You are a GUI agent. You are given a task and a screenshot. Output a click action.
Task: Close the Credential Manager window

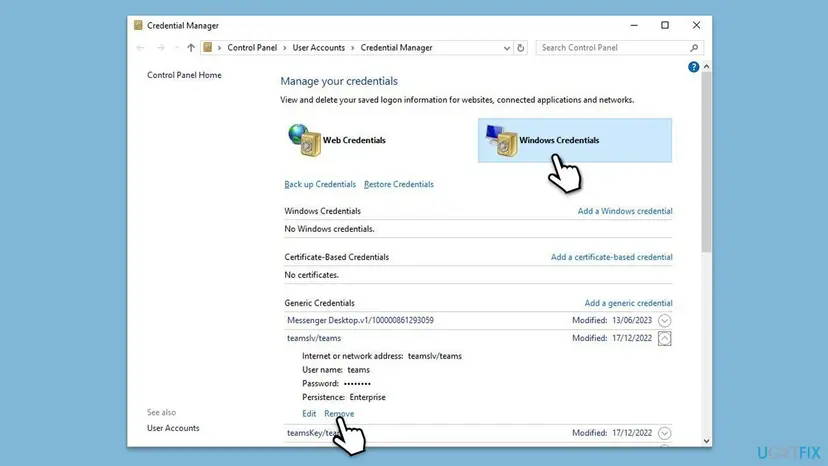tap(697, 25)
